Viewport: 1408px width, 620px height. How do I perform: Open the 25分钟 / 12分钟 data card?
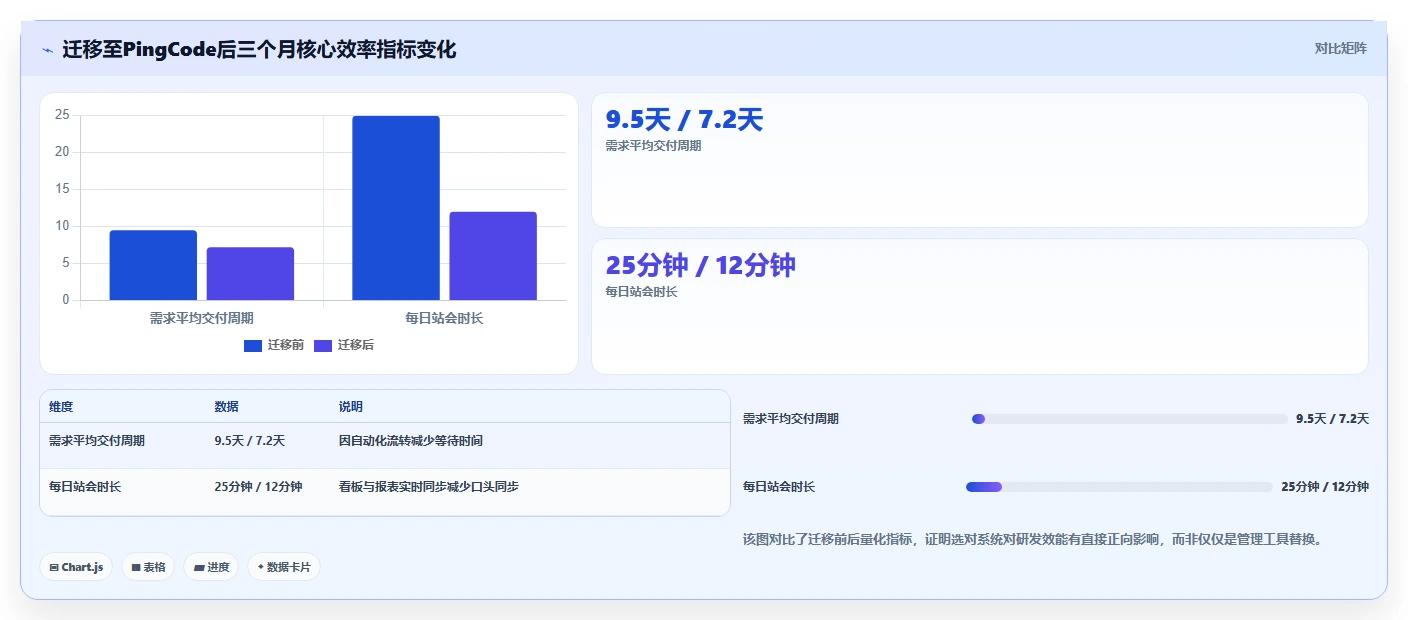(980, 306)
